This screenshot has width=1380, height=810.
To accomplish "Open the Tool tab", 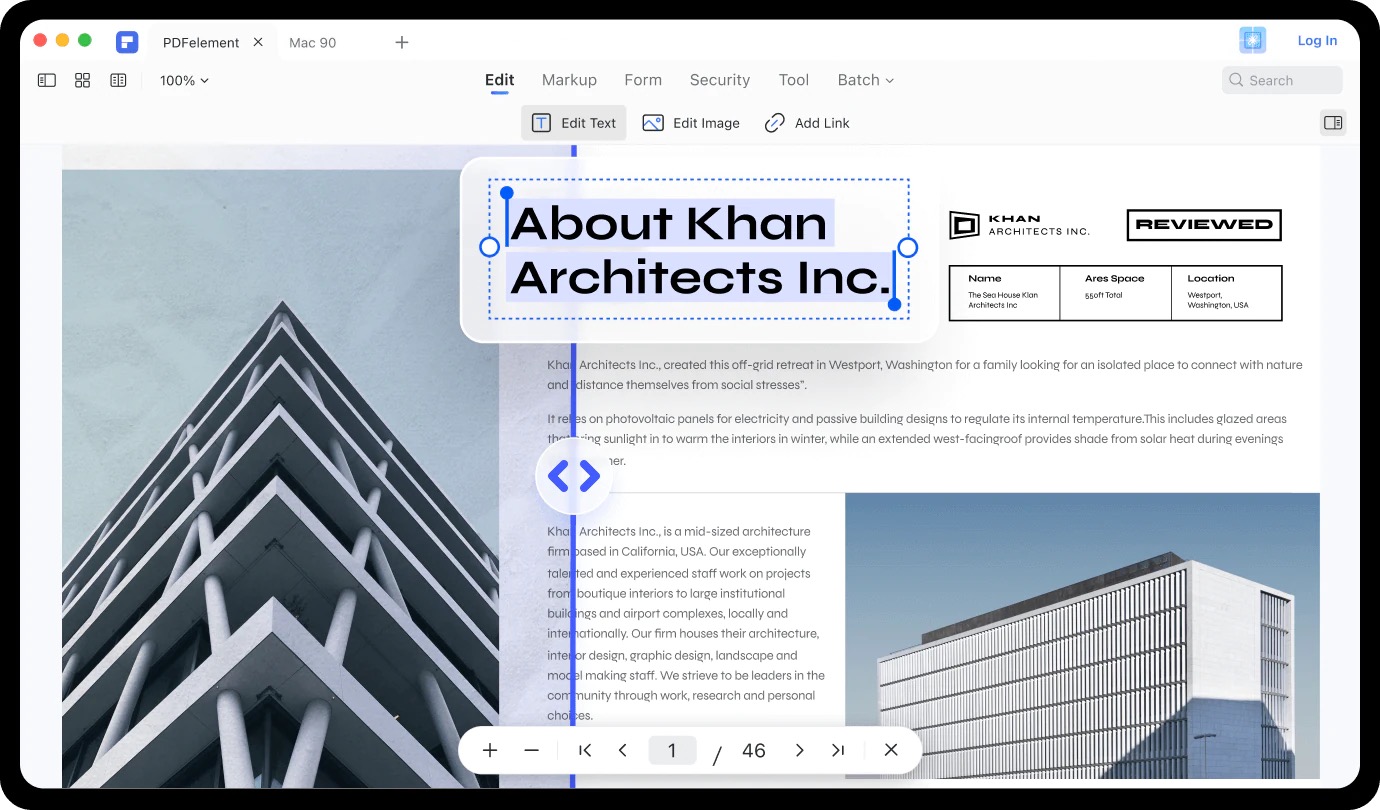I will (x=794, y=80).
